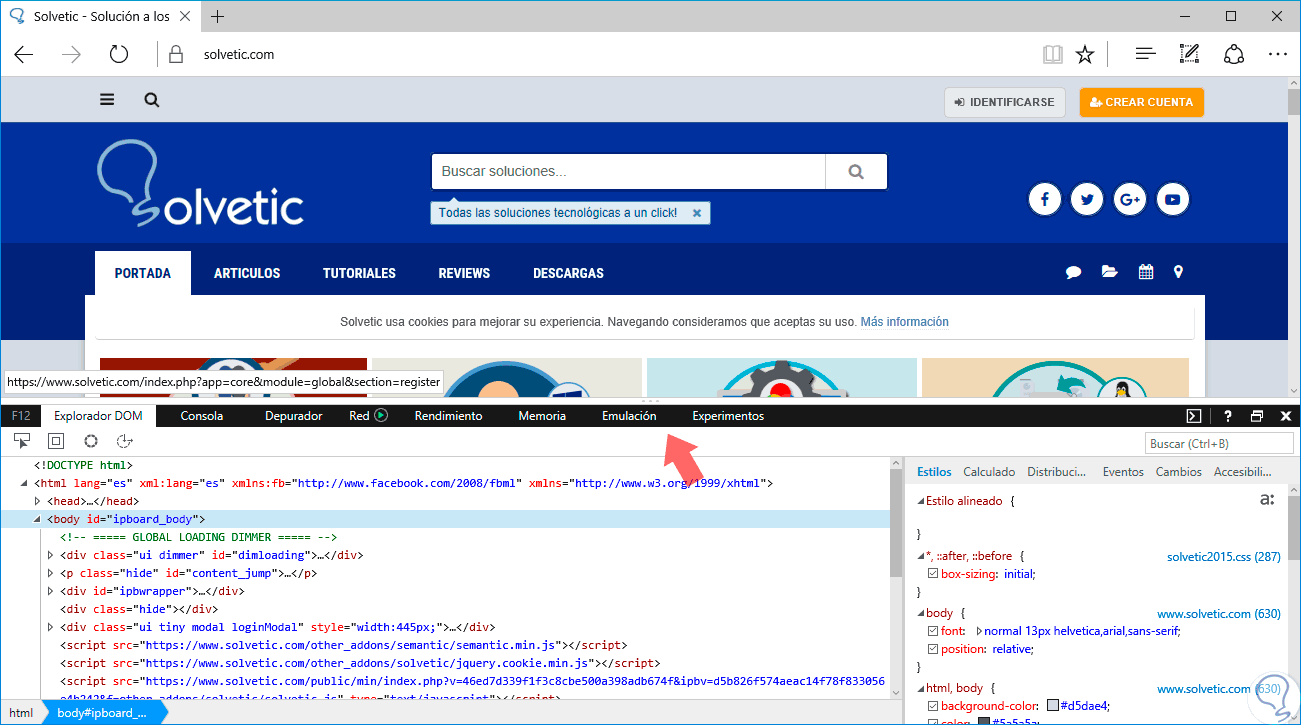Click the speech bubble icon in the nav bar
1301x725 pixels.
tap(1074, 272)
